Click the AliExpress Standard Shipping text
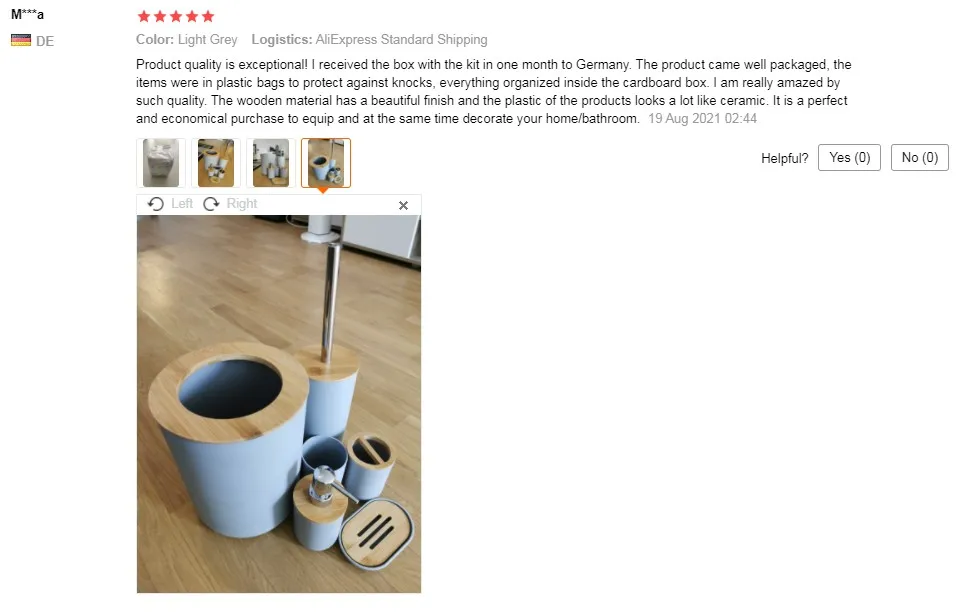 401,40
